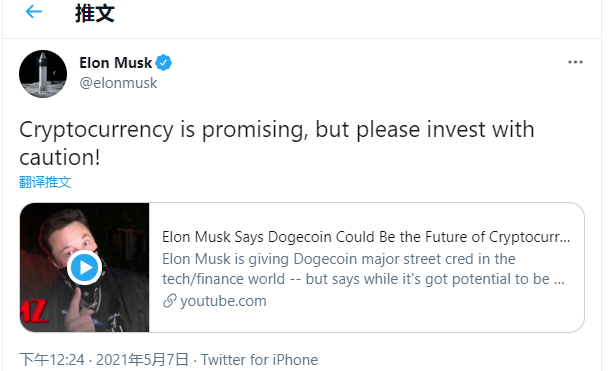The width and height of the screenshot is (615, 371).
Task: Open the Twitter for iPhone source label
Action: 259,360
